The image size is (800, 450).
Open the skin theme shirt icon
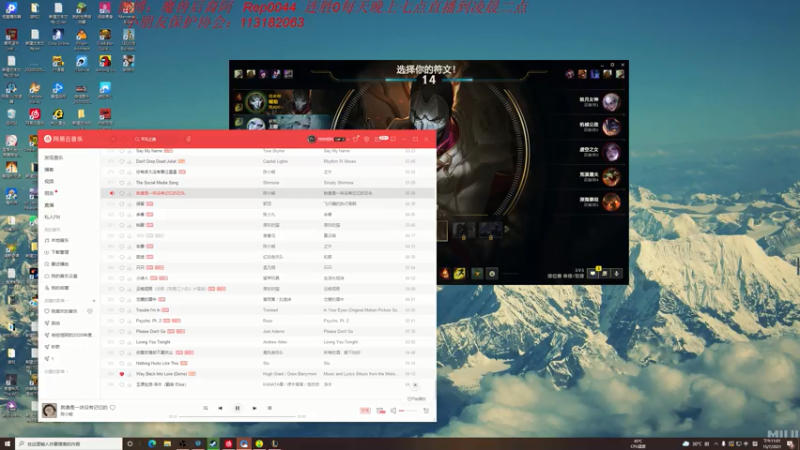click(356, 139)
